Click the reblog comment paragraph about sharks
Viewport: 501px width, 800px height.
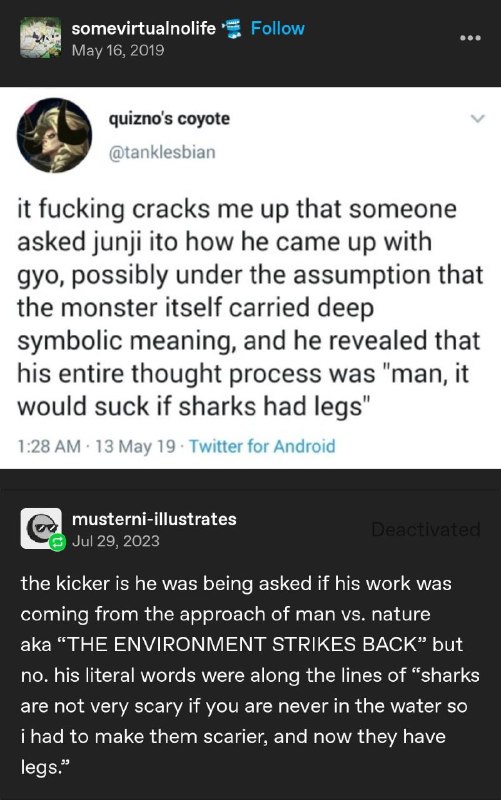tap(250, 675)
